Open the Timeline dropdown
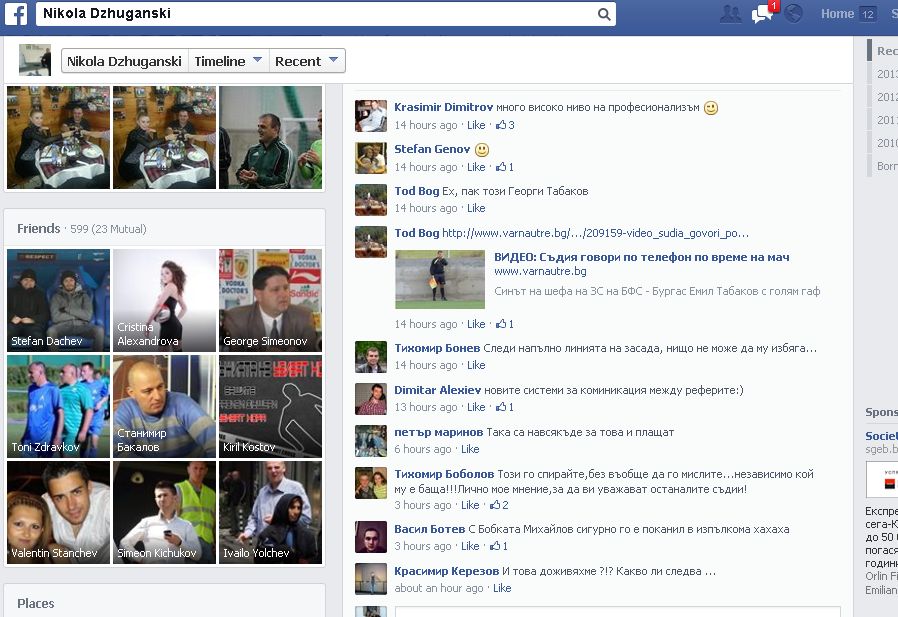Screen dimensions: 898x617 point(229,61)
